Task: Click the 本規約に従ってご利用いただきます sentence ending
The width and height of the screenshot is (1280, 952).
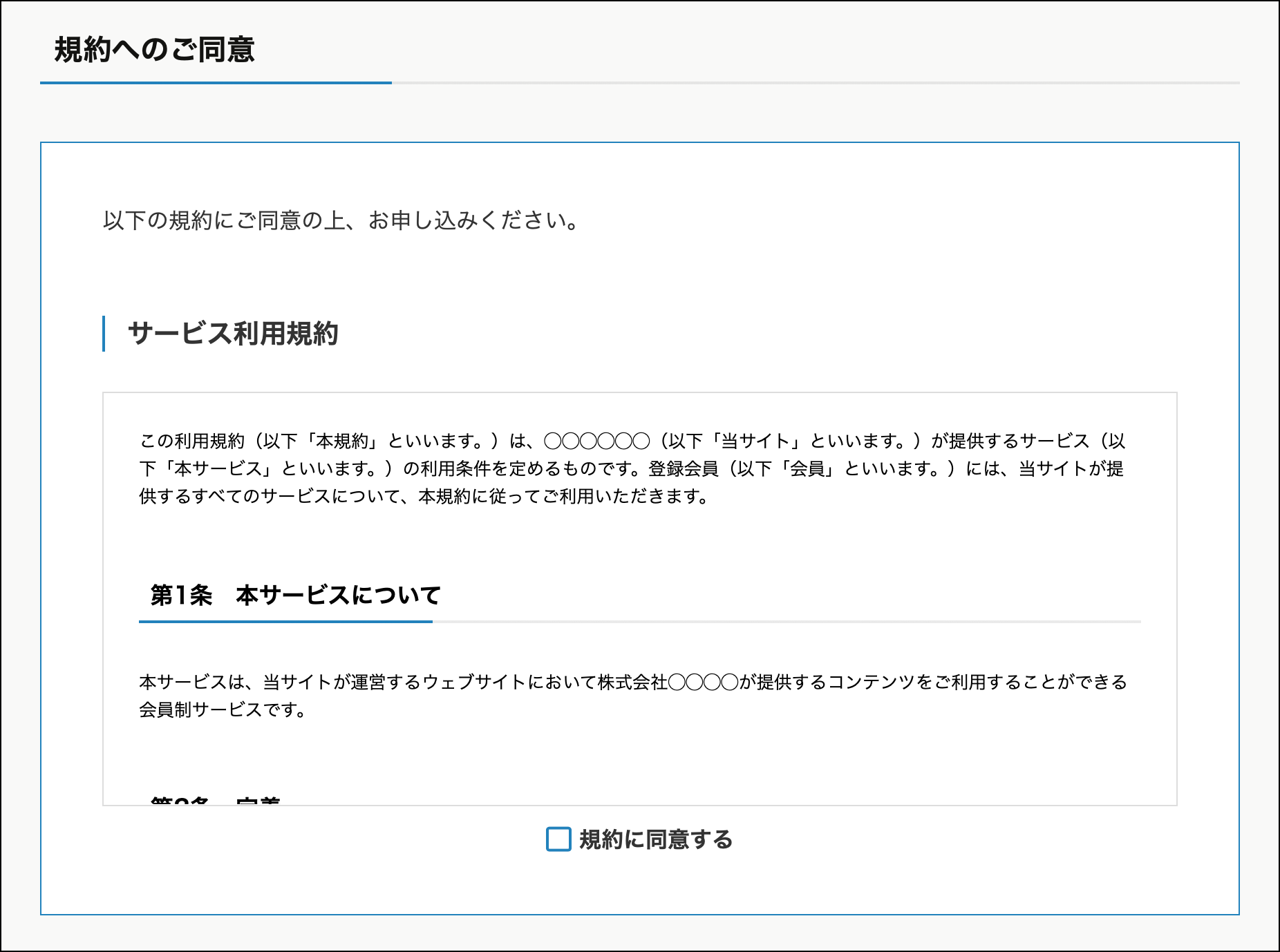Action: coord(563,496)
